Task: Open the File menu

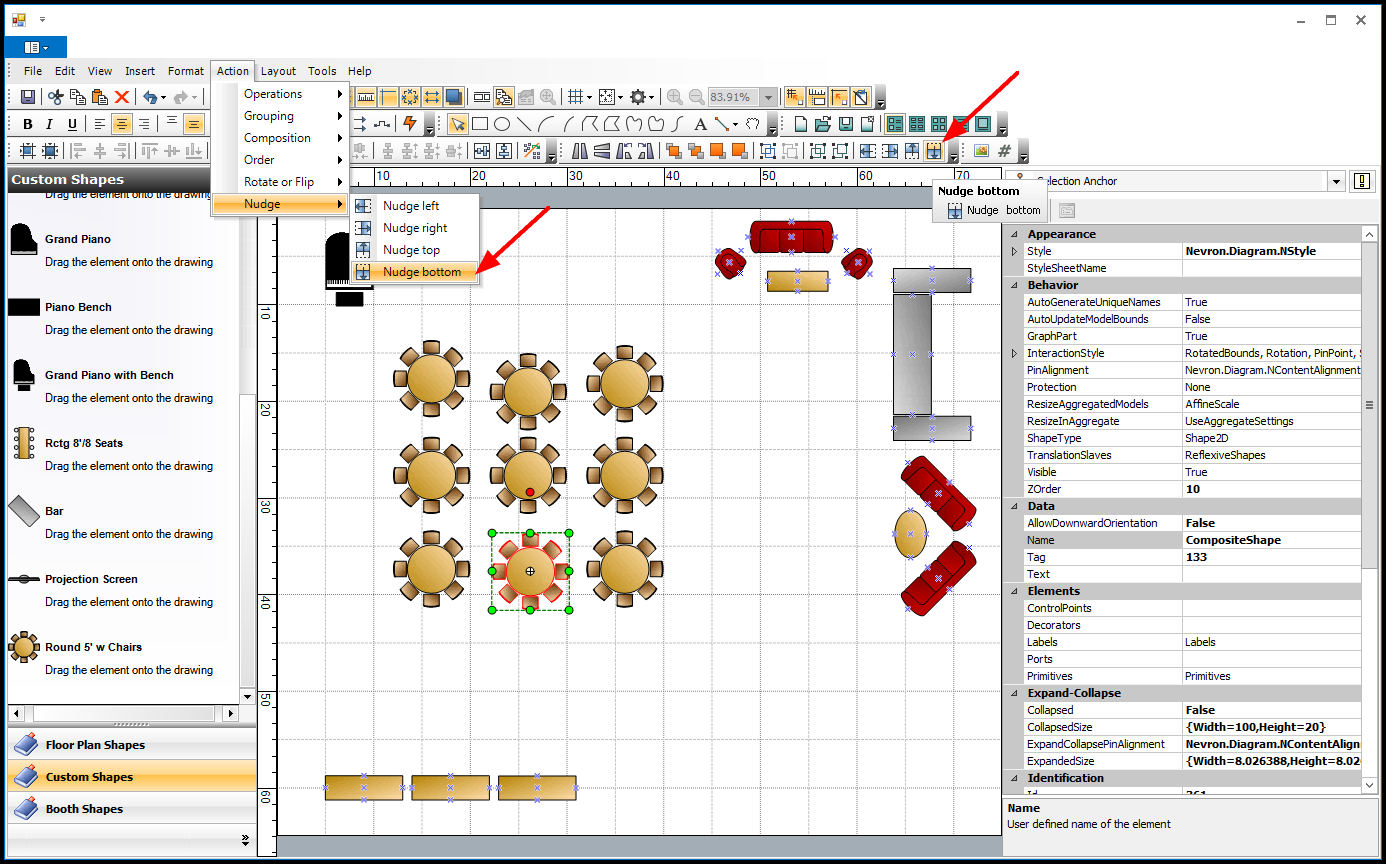Action: pyautogui.click(x=33, y=71)
